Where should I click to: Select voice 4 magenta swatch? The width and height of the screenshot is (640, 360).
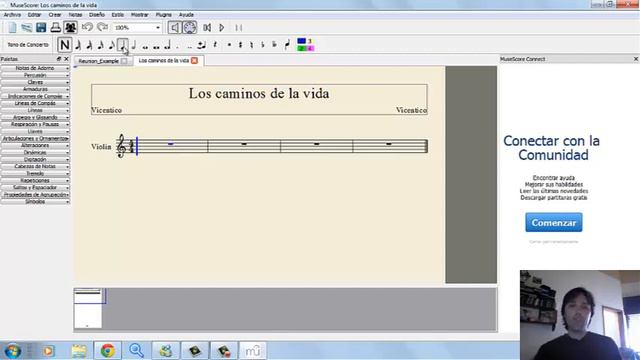310,48
